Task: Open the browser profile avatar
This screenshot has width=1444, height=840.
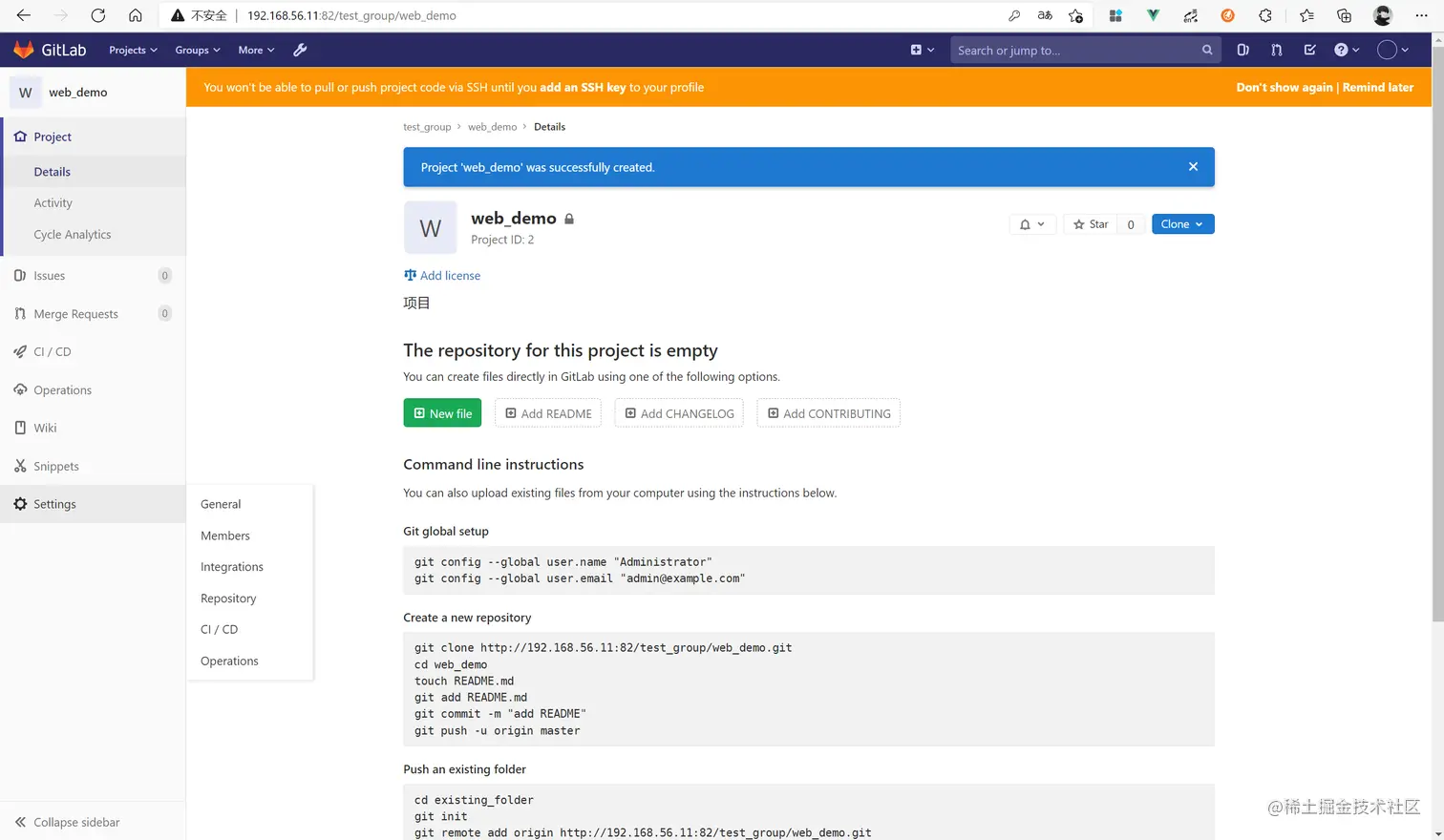Action: [1382, 15]
